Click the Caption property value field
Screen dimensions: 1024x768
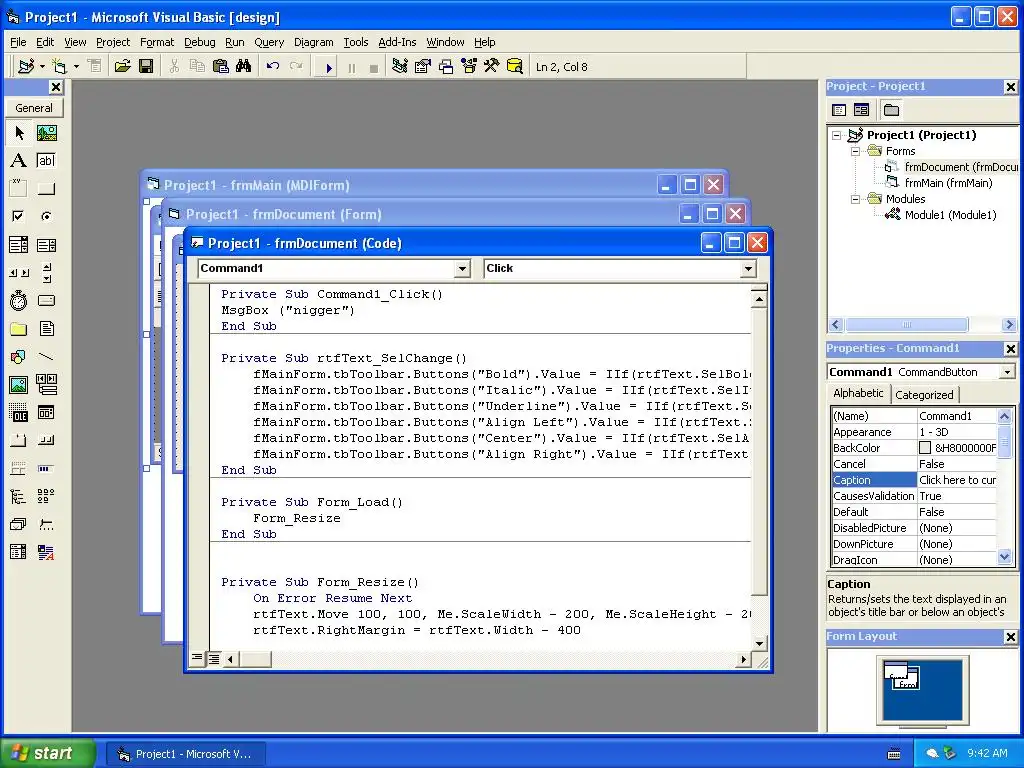click(957, 480)
